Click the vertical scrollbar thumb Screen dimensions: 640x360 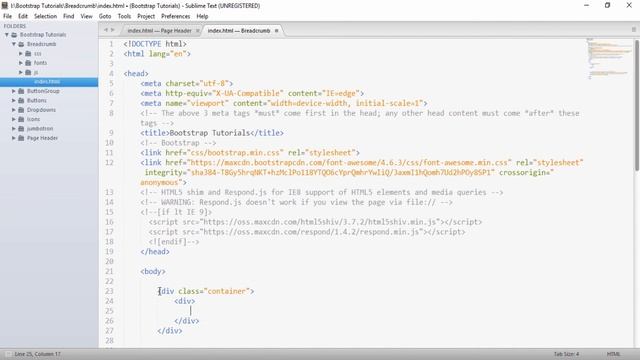637,105
